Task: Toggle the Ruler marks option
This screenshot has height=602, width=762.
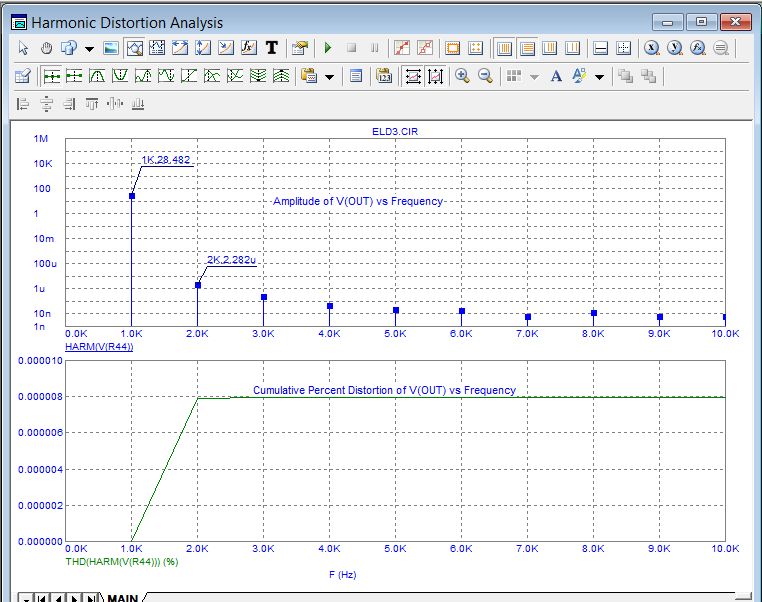Action: [x=452, y=48]
